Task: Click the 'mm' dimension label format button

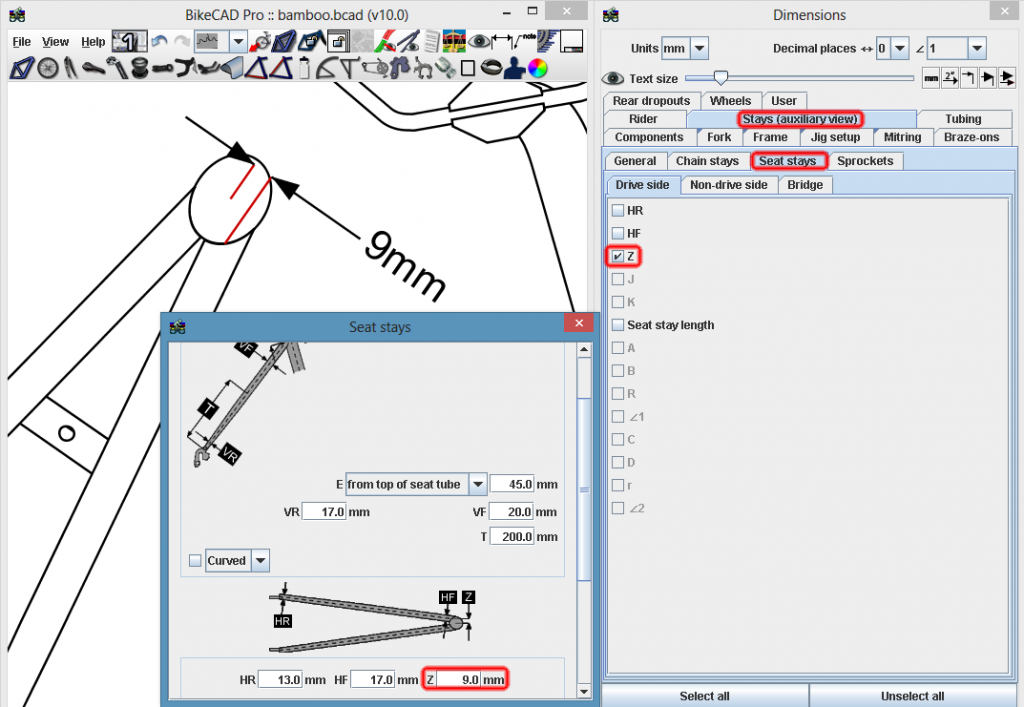Action: [x=931, y=78]
